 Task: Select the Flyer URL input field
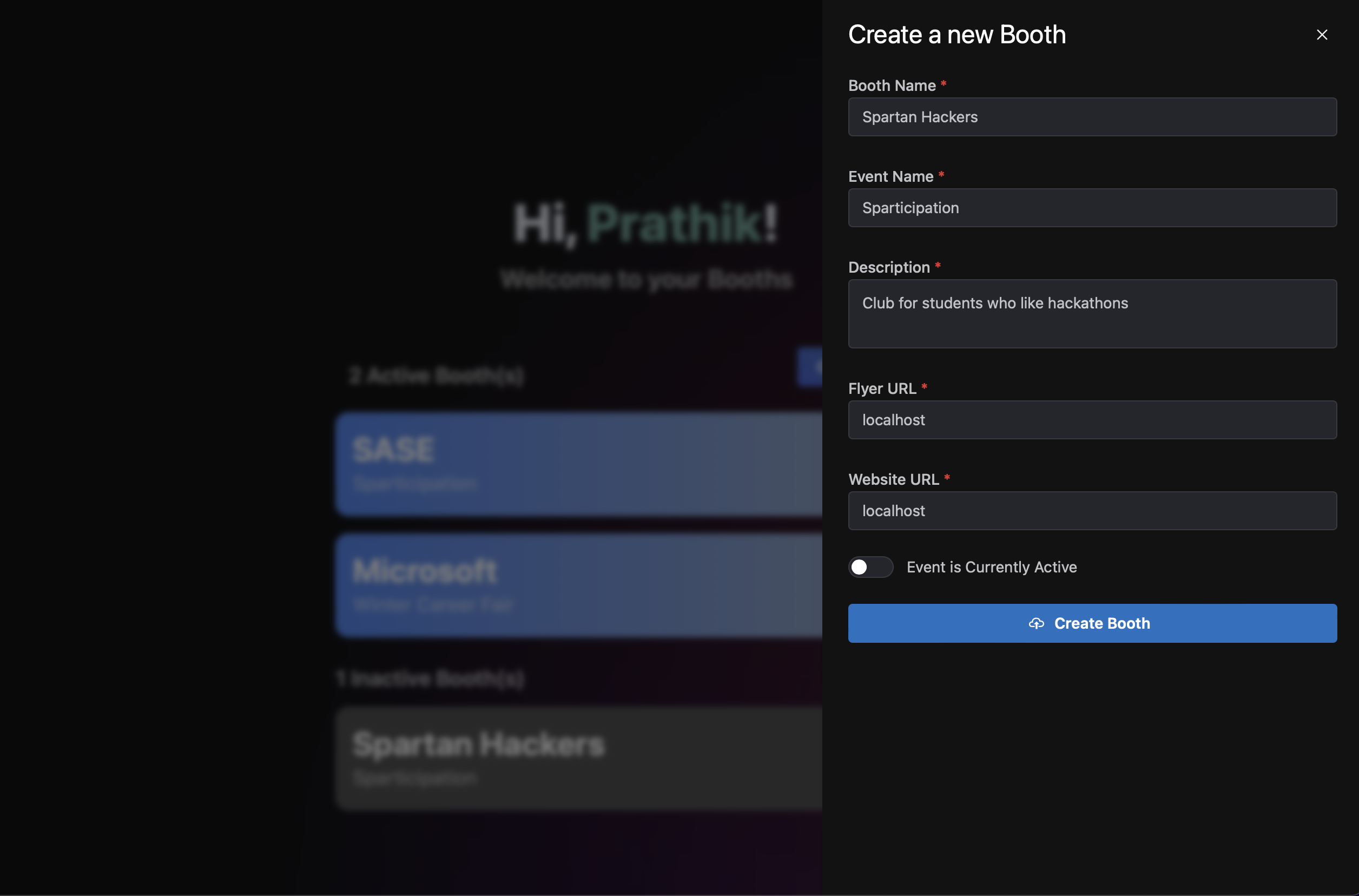pyautogui.click(x=1092, y=420)
